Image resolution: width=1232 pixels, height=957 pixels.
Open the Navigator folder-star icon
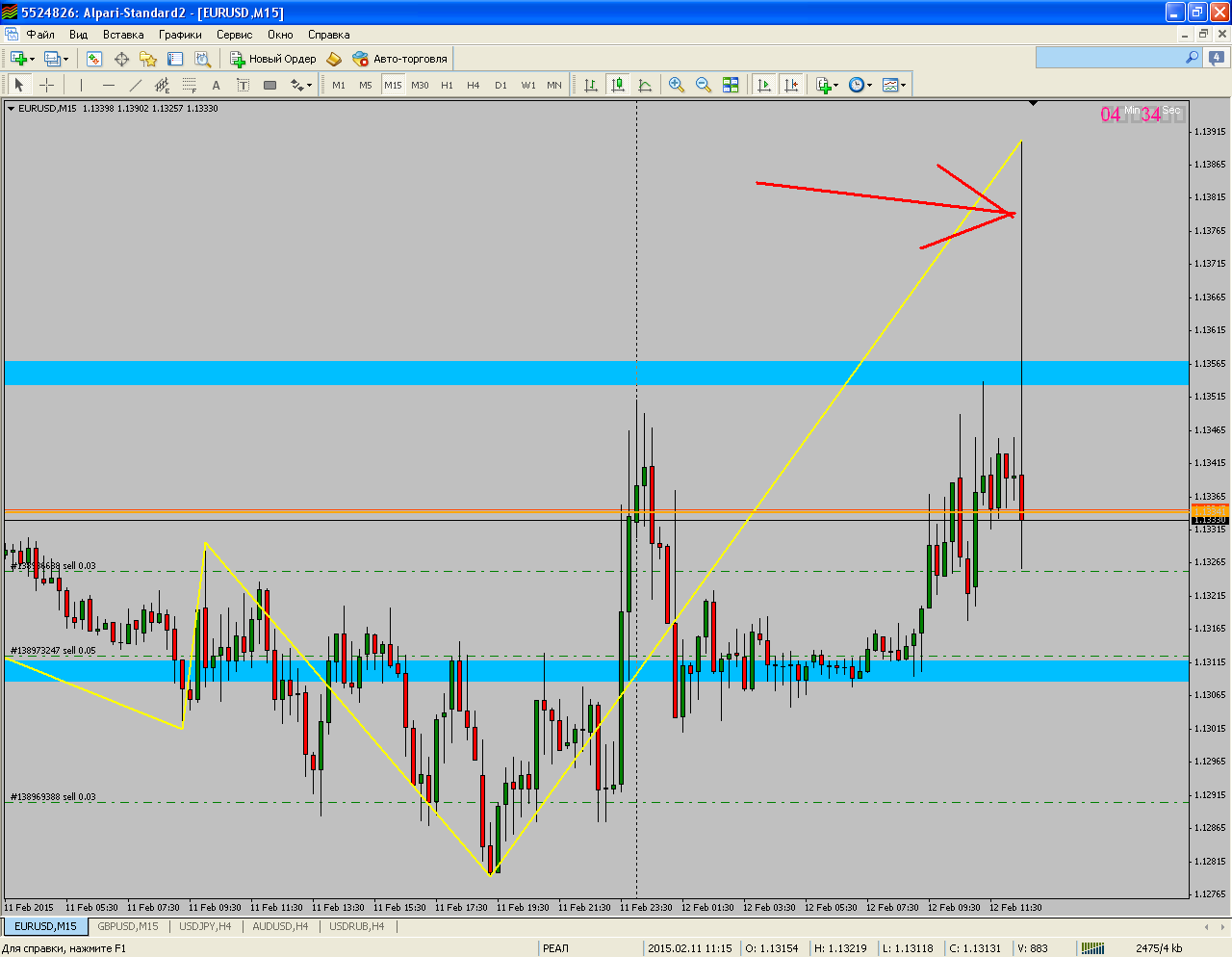click(148, 59)
